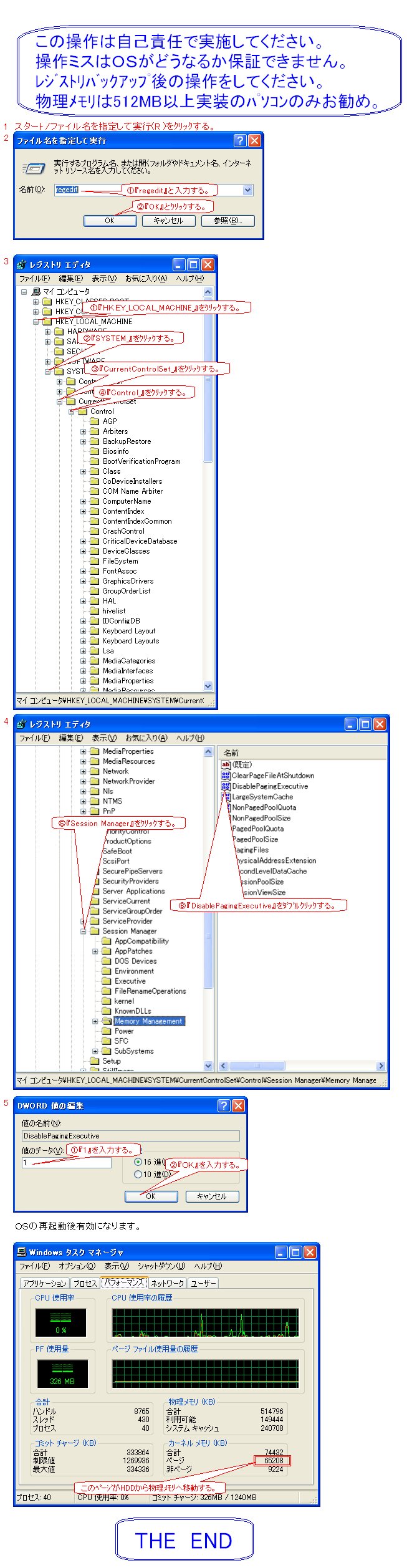Click OK in DWORD edit dialog

[x=151, y=1196]
